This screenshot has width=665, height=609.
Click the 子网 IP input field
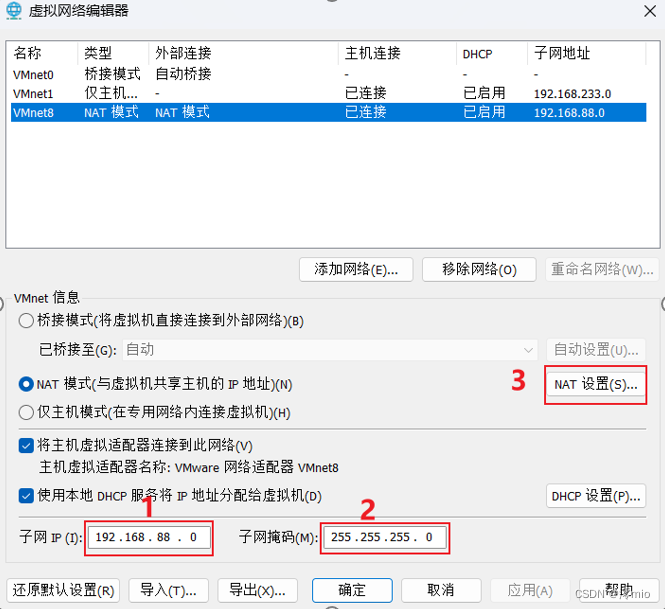149,537
